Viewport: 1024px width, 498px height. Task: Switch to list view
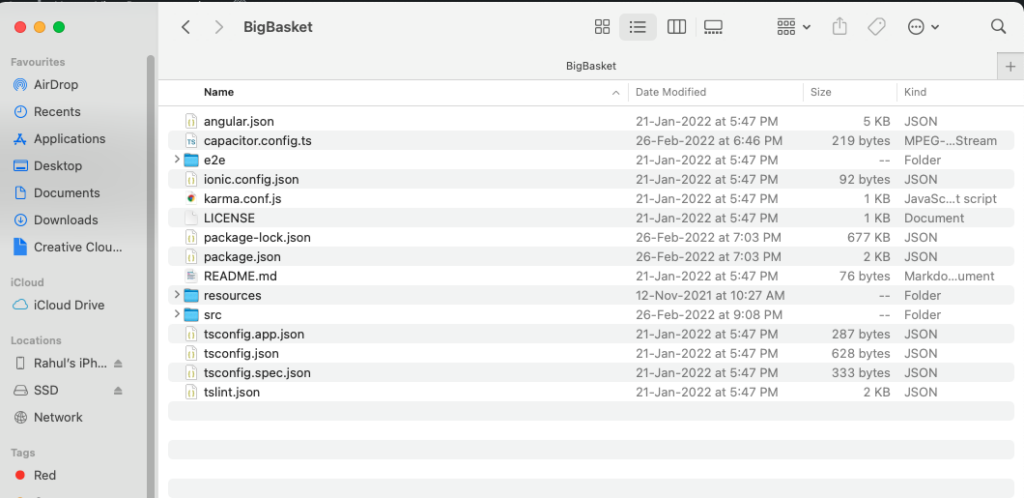[x=637, y=27]
